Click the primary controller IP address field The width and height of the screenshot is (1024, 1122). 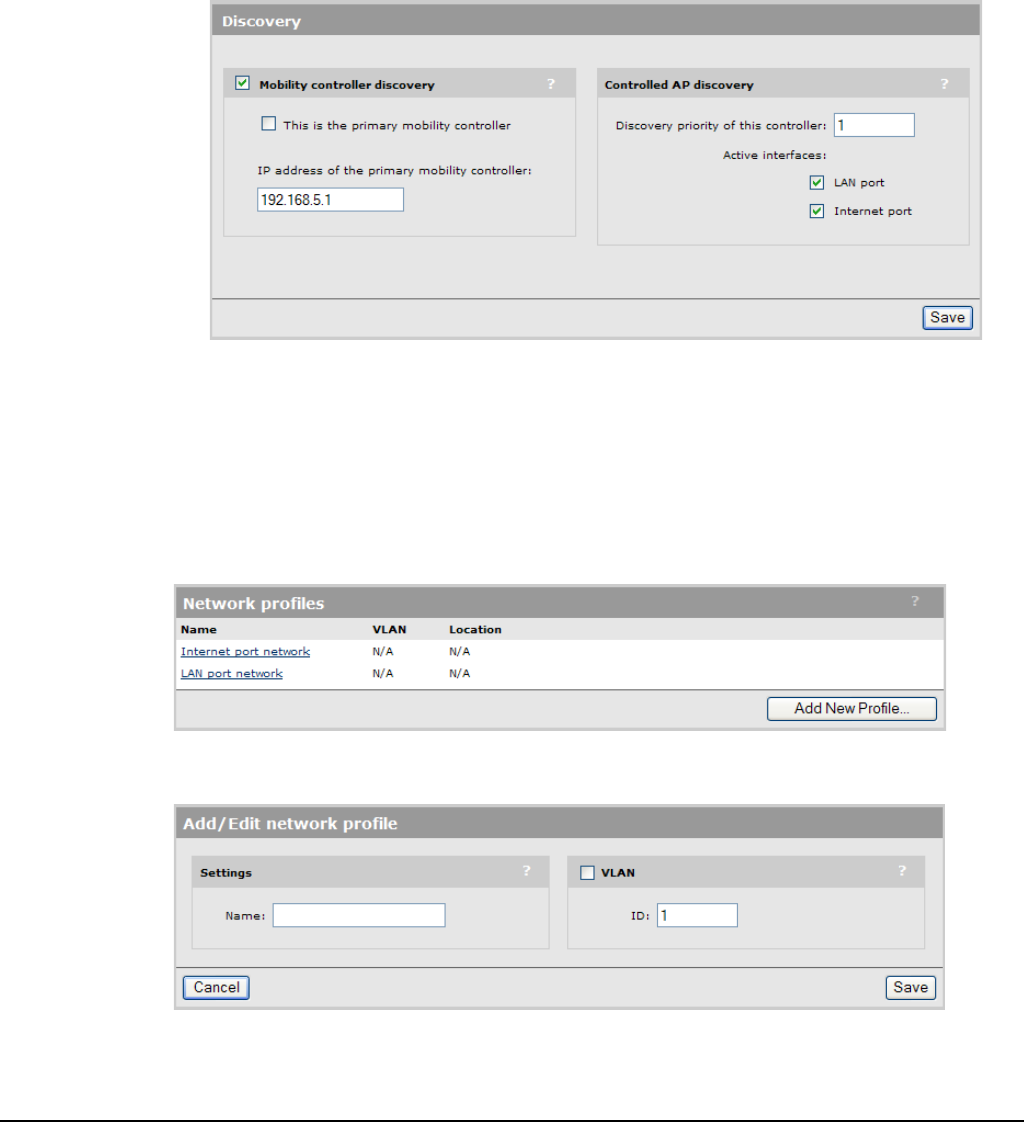pos(331,200)
